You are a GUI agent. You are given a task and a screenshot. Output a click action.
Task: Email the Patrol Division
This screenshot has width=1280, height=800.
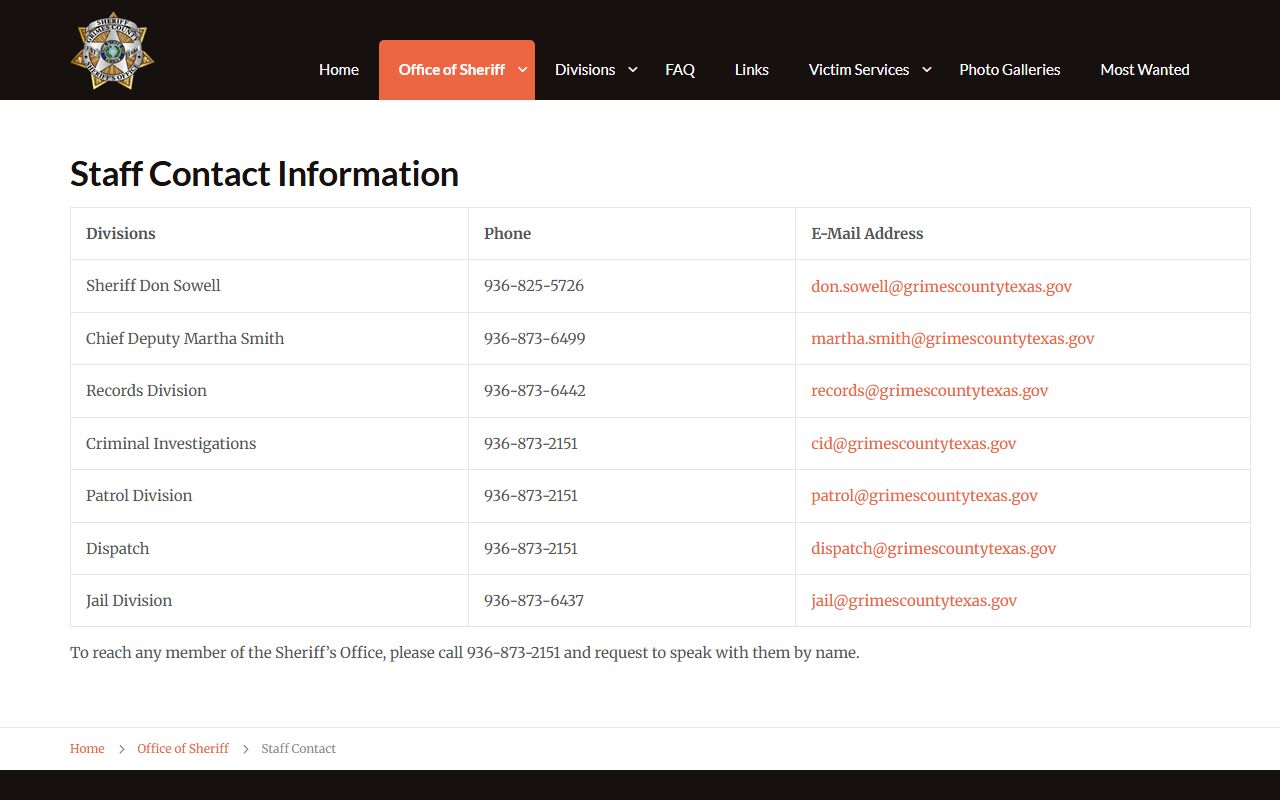924,496
